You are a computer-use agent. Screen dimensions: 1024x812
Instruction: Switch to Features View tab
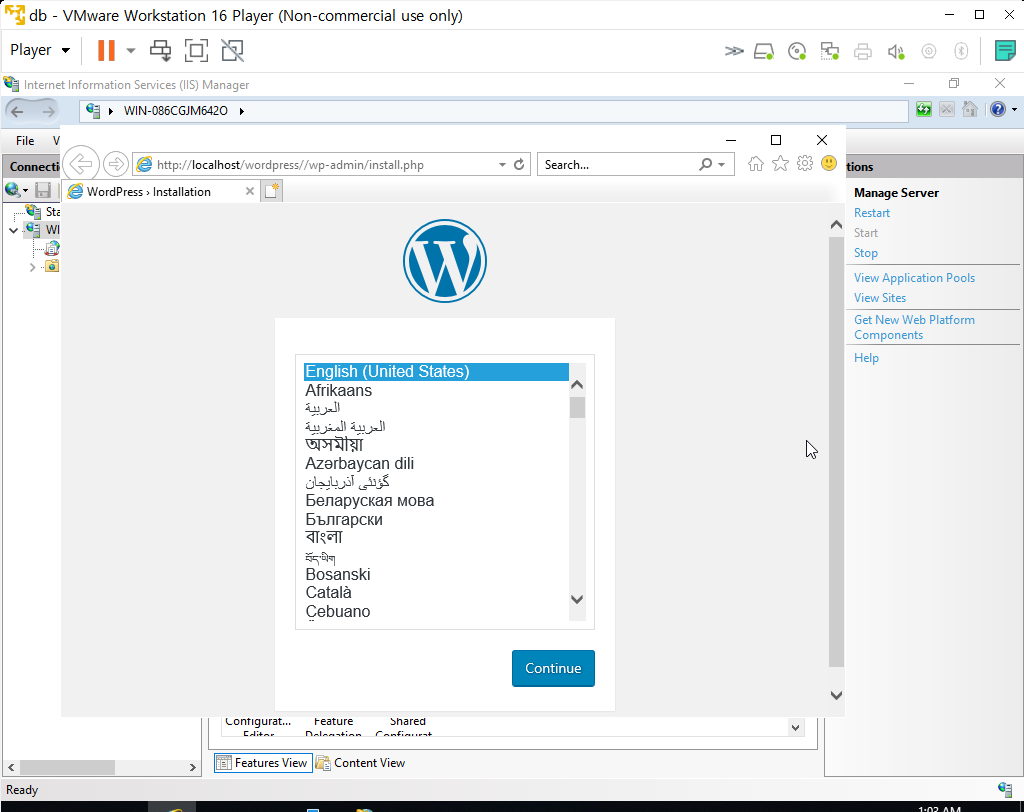(x=263, y=762)
